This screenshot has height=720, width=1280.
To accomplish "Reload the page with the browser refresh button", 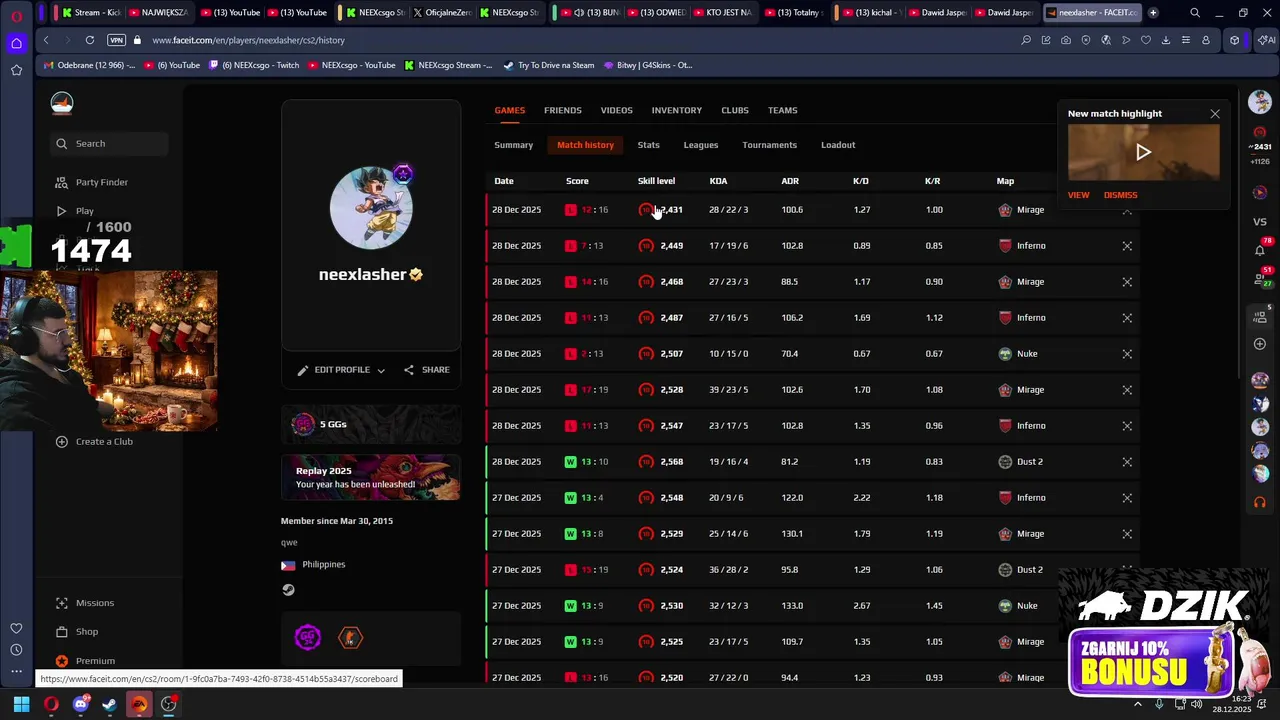I will click(90, 40).
